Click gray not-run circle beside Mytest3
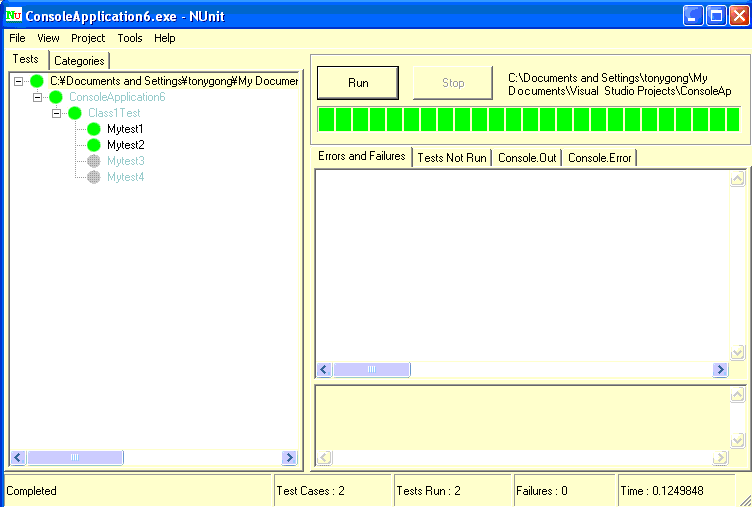Screen dimensions: 752x507 [94, 161]
